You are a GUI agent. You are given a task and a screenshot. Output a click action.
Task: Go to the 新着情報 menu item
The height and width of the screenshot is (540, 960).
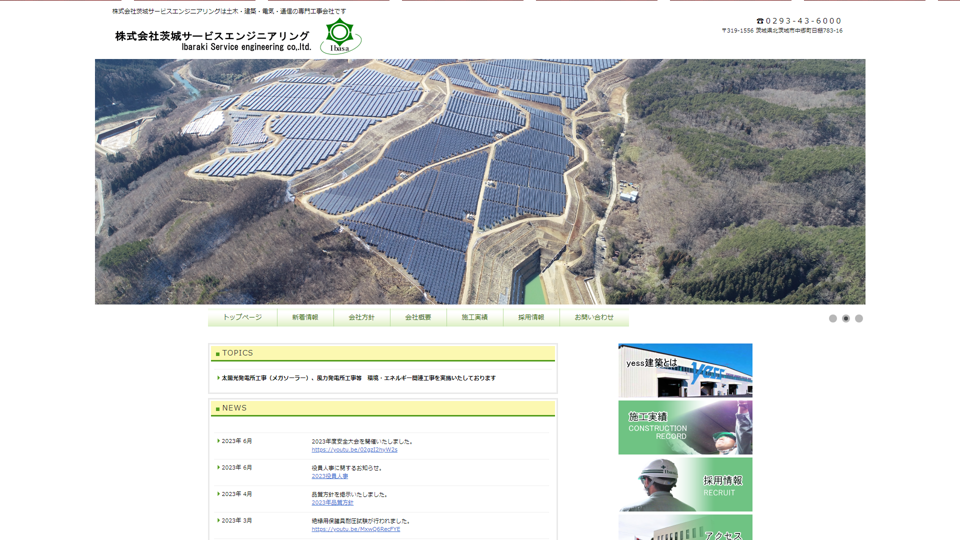tap(305, 317)
